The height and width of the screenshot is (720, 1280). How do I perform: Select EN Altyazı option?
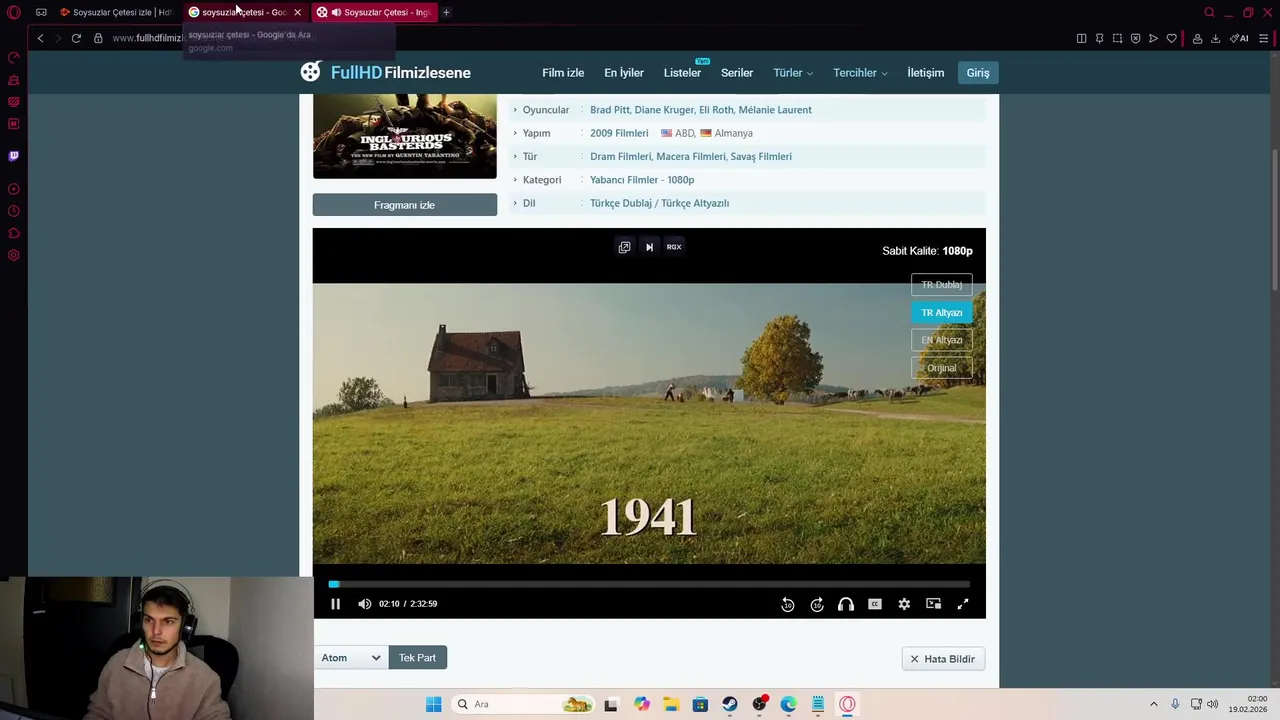(x=941, y=340)
